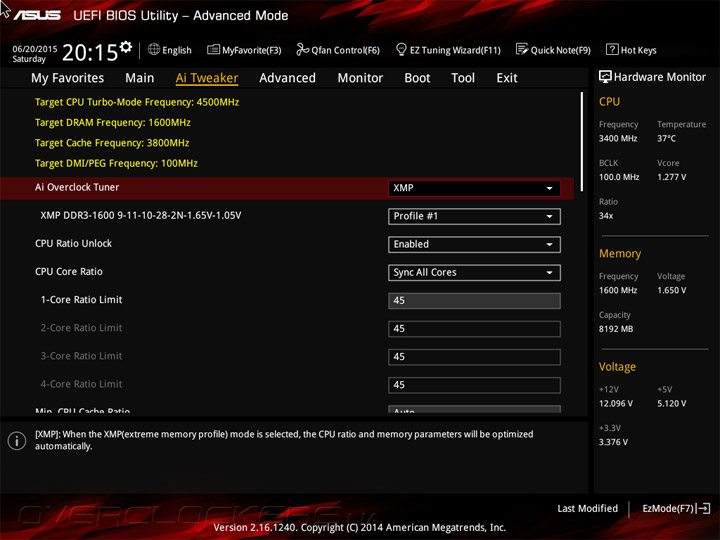Click the 3-Core Ratio Limit value field
The height and width of the screenshot is (540, 720).
point(474,357)
